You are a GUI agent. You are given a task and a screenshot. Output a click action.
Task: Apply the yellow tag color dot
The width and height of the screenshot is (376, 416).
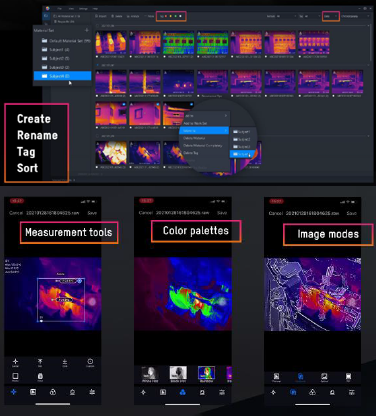click(171, 16)
